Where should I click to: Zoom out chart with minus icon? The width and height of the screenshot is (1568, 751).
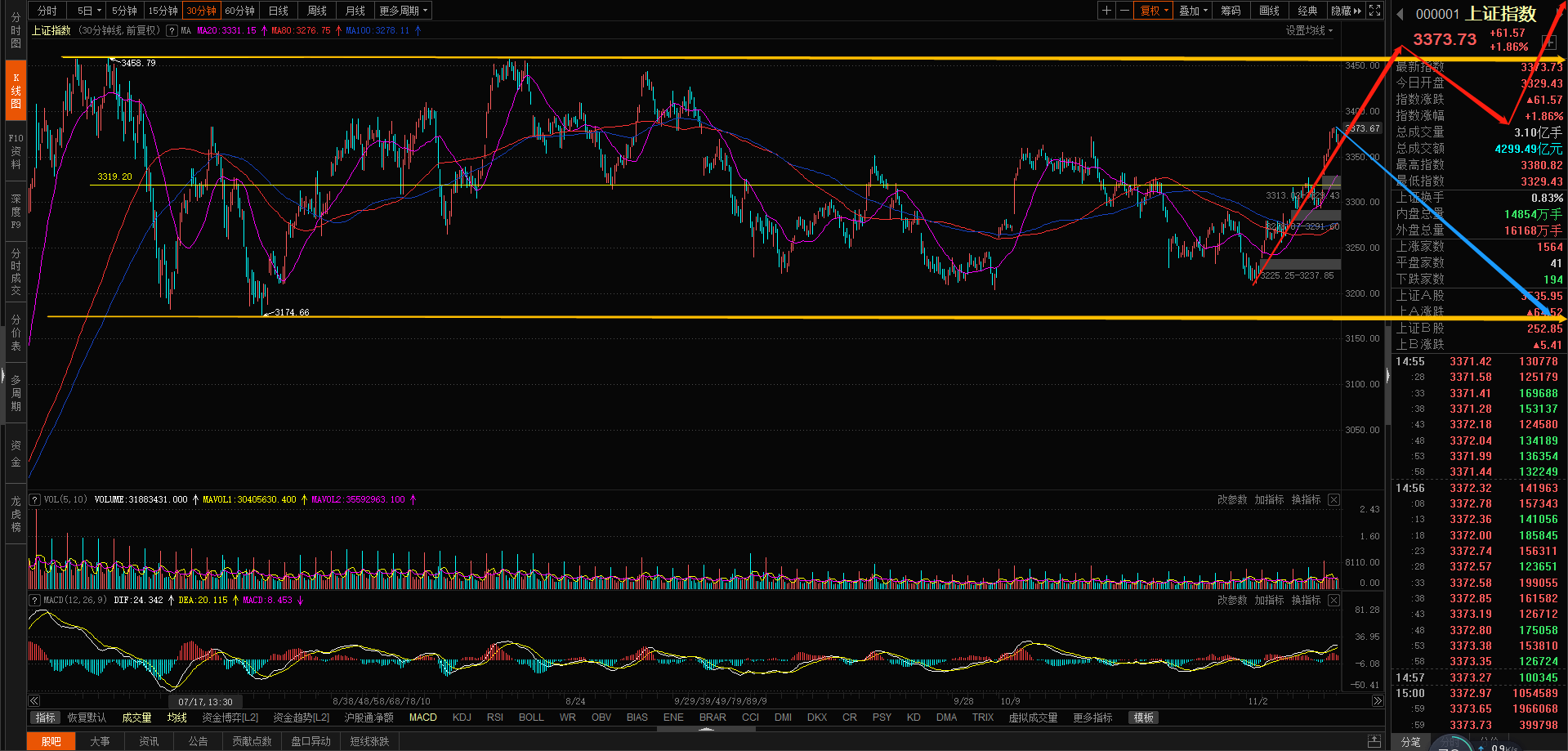click(1124, 11)
